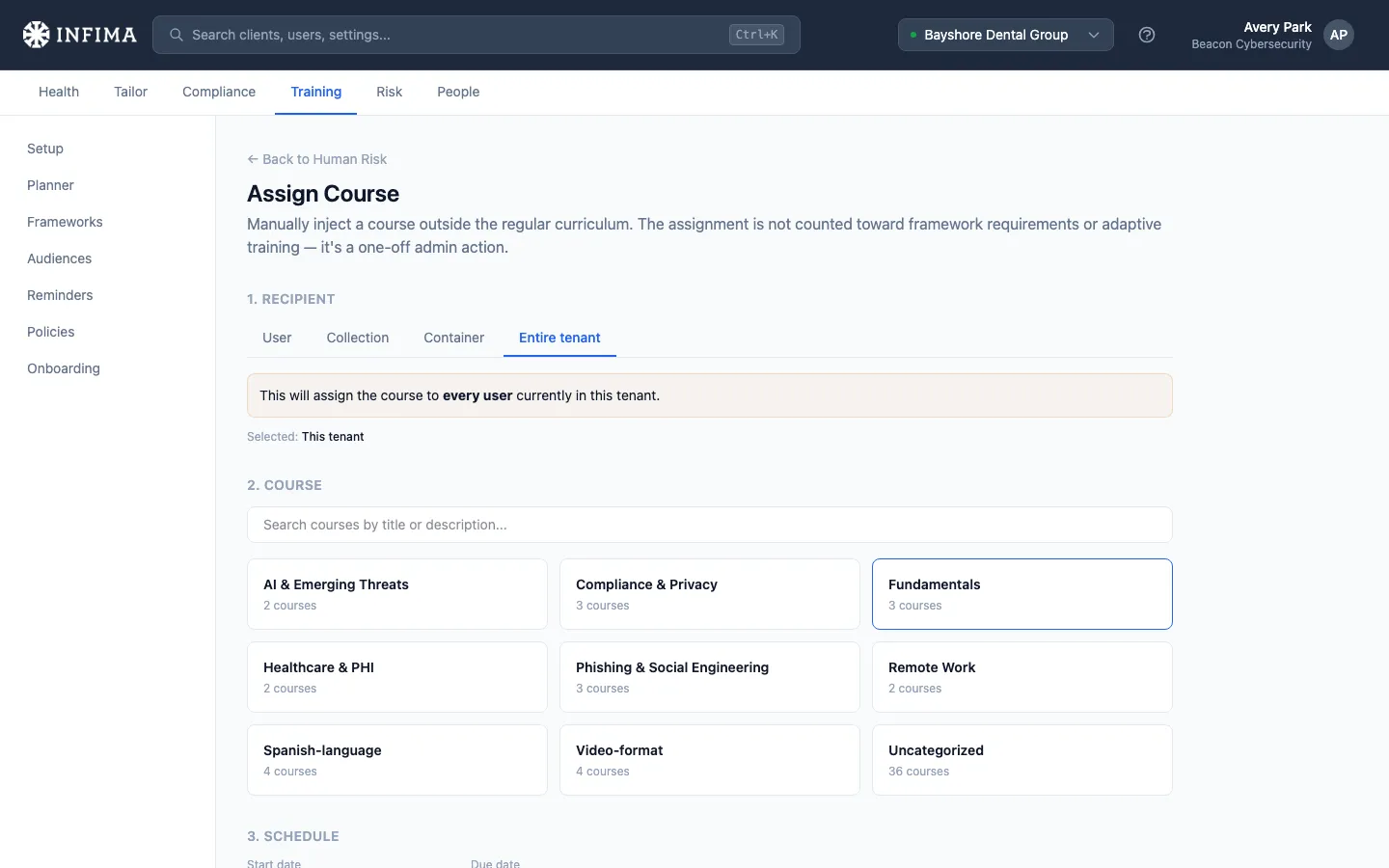Go to the Risk tab
The height and width of the screenshot is (868, 1389).
[390, 92]
